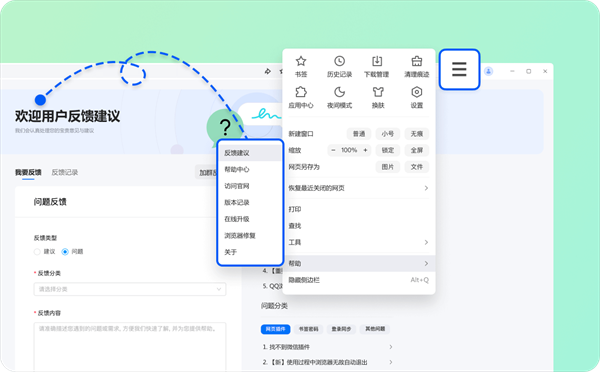Click the 无痕 new window button
The width and height of the screenshot is (600, 372).
coord(417,134)
